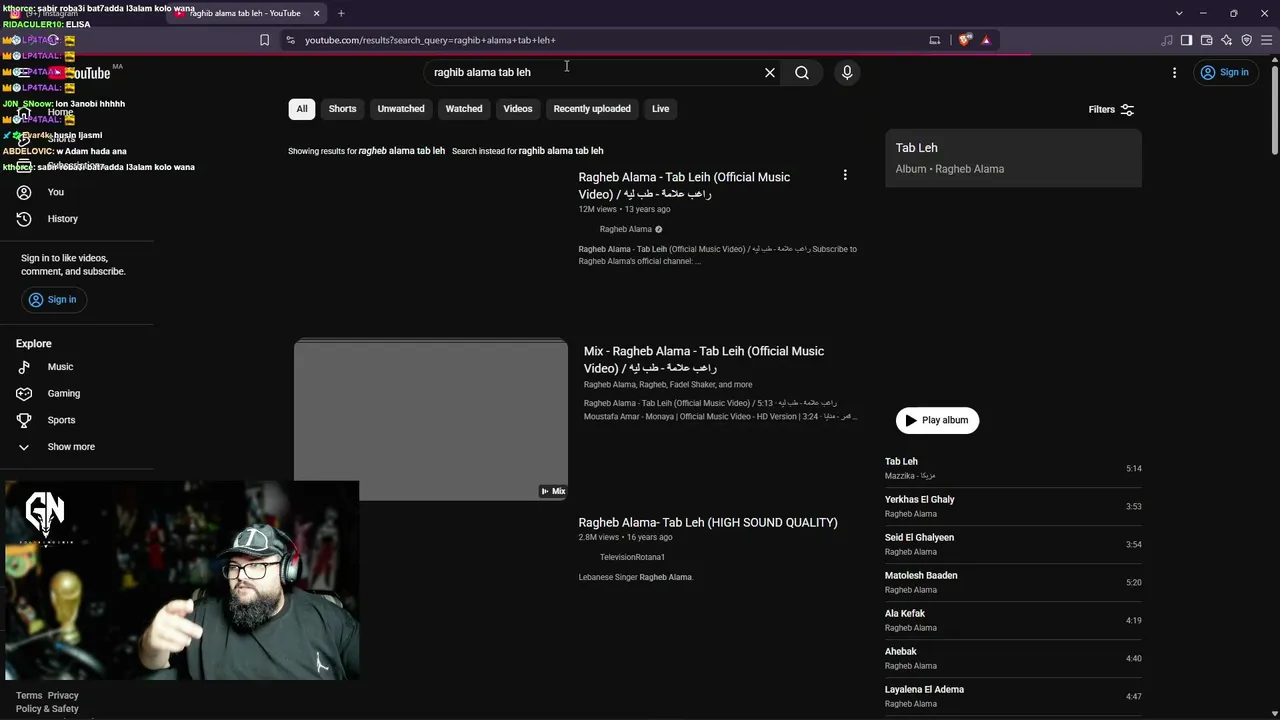Open Brave Rewards triangle icon
The width and height of the screenshot is (1280, 720).
point(986,40)
